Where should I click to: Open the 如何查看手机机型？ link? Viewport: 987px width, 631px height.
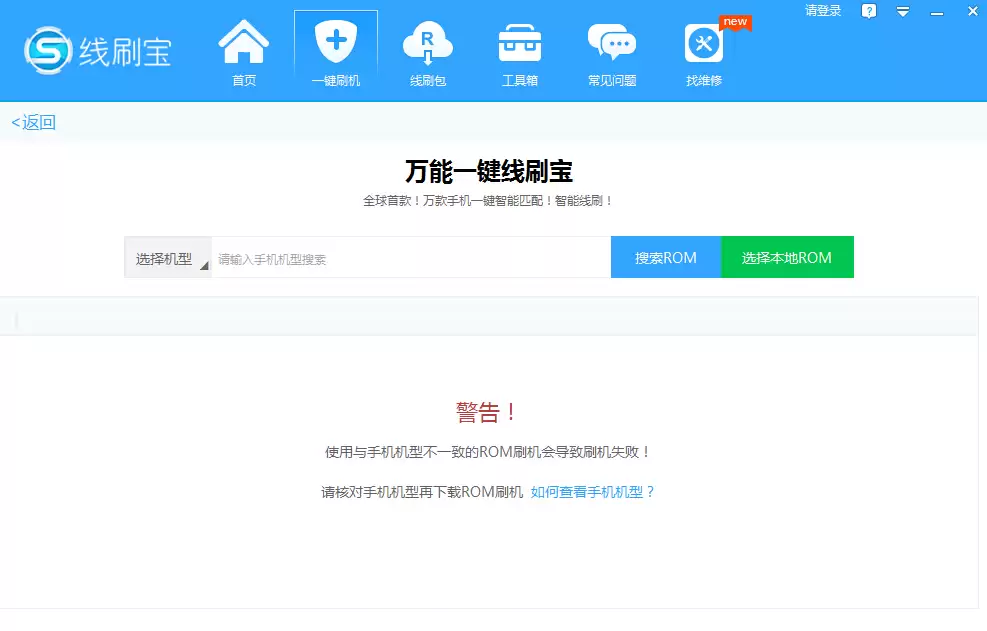592,492
